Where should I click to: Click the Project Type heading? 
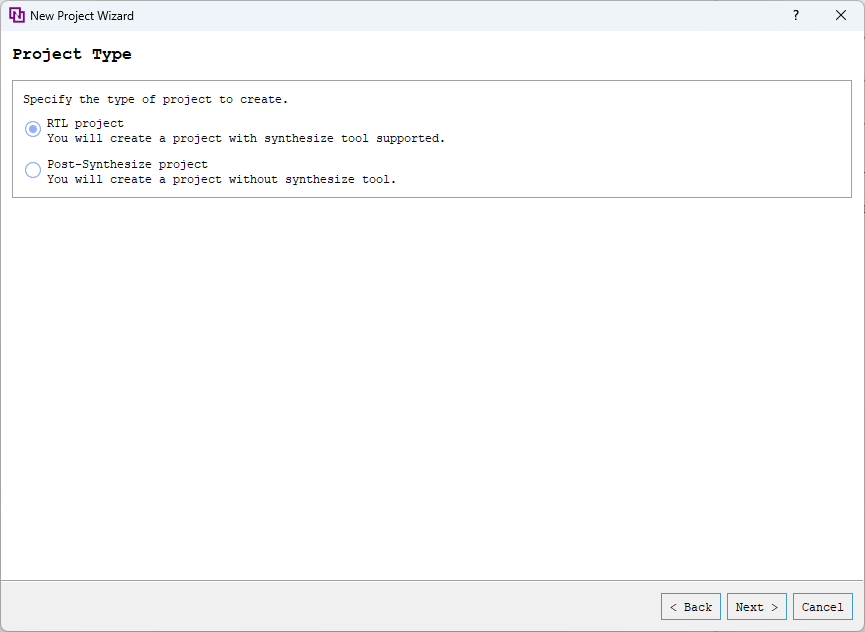coord(72,54)
